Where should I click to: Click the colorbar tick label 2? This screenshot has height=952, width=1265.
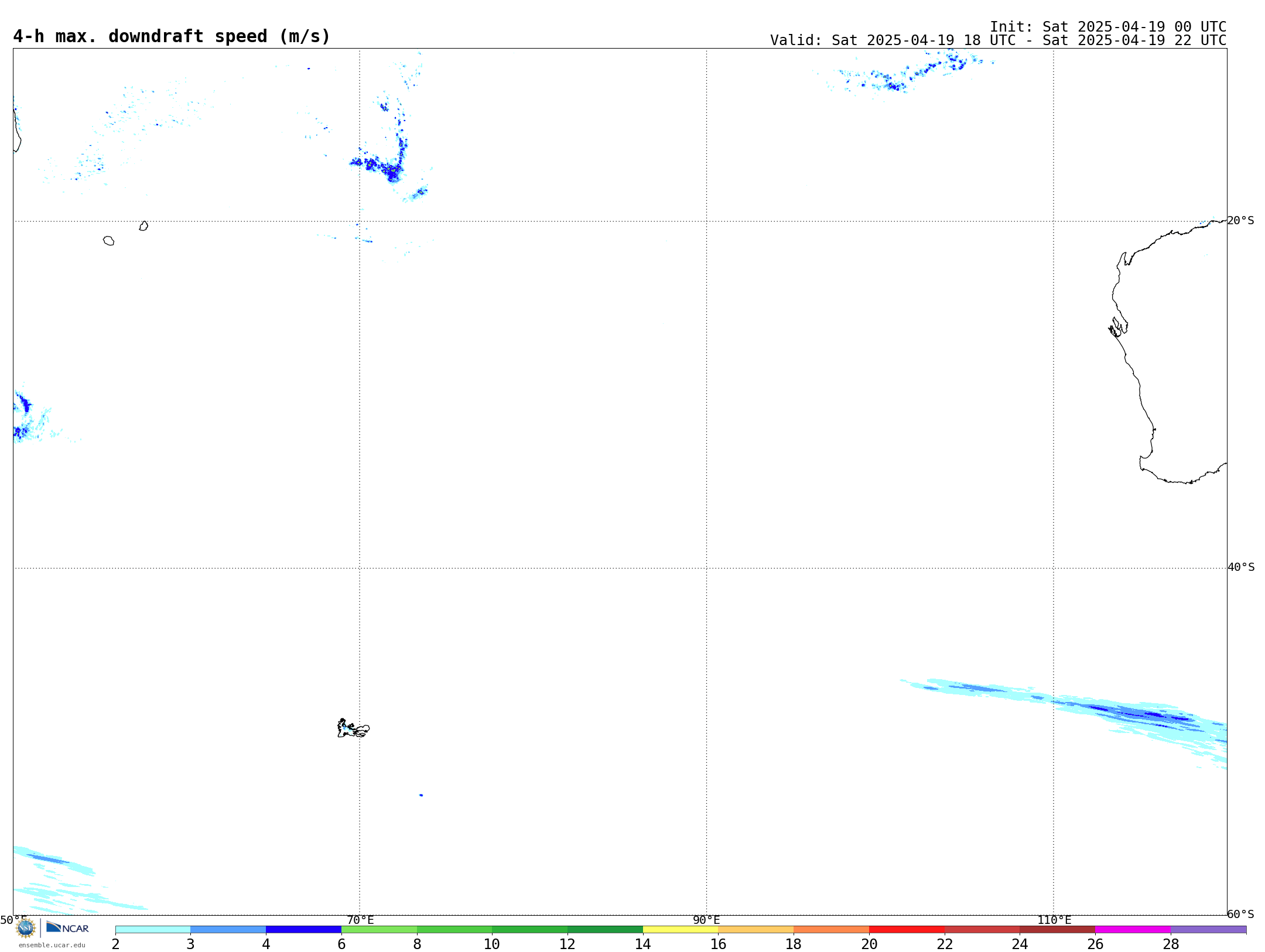pos(115,944)
